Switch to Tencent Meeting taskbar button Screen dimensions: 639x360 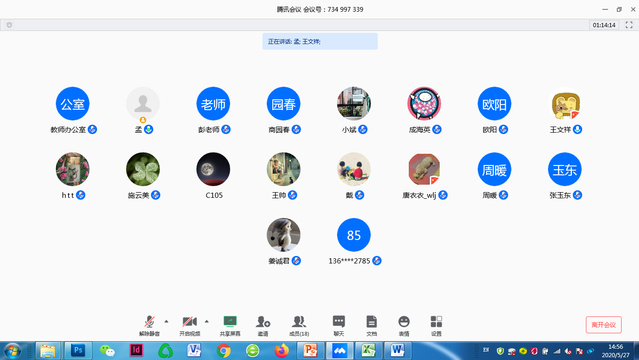(x=339, y=351)
